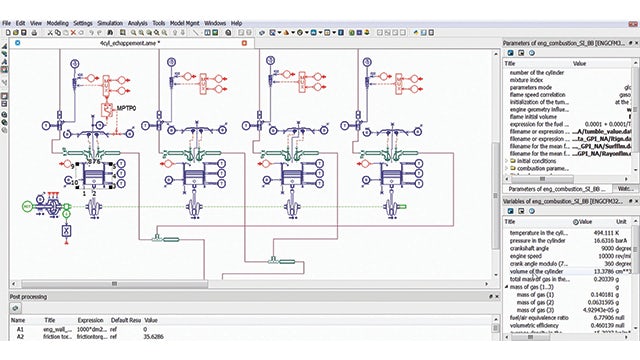Click the canvas horizontal scrollbar thumb
Screen dimensions: 640x360
[x=114, y=284]
